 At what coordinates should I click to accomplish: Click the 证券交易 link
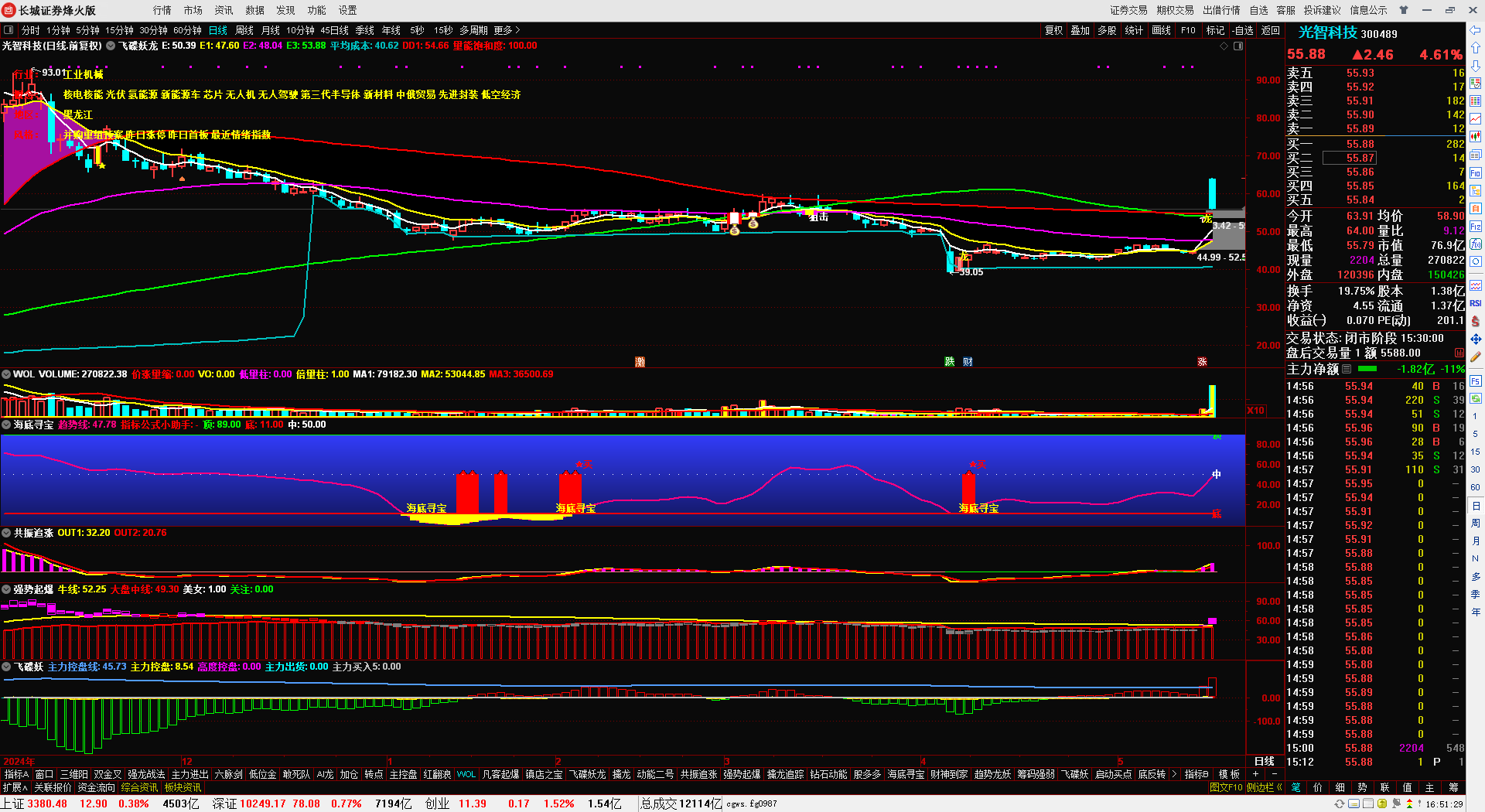(1128, 10)
